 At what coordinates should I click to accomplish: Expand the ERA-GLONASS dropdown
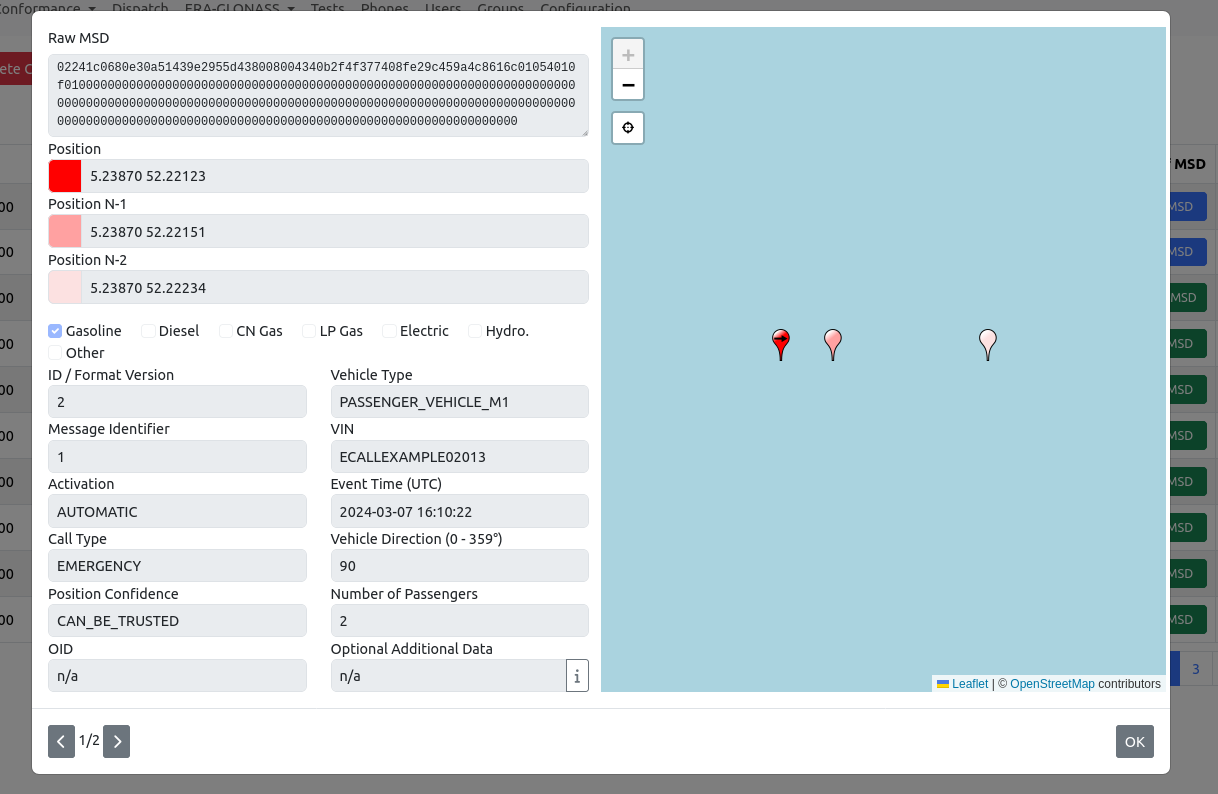point(232,8)
